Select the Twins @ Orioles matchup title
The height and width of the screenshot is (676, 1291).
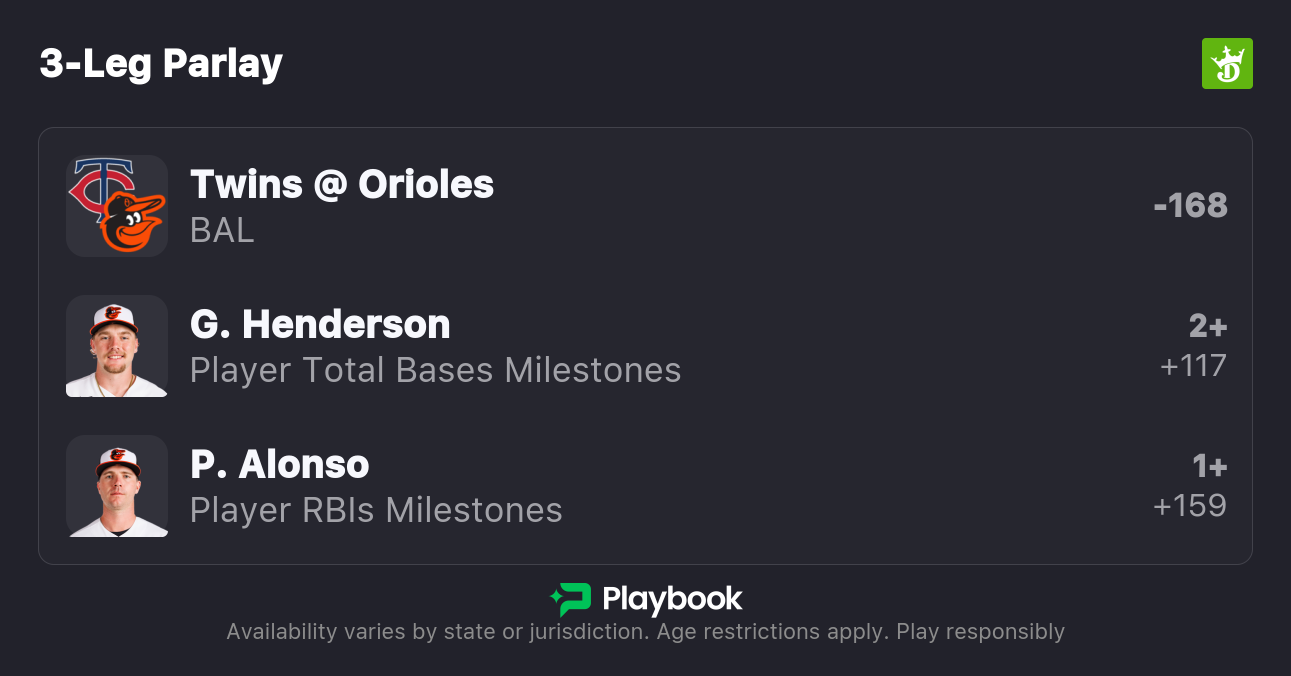[342, 184]
